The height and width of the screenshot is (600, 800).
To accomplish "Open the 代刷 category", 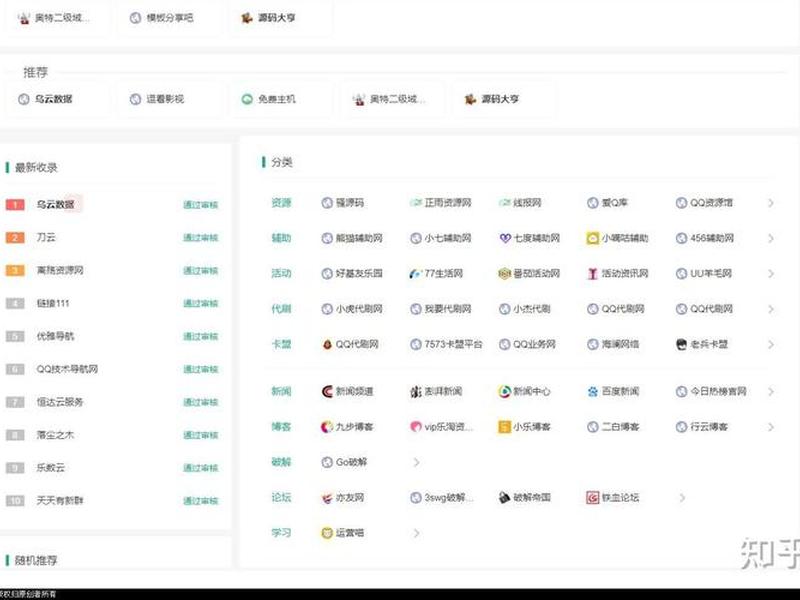I will pos(281,309).
